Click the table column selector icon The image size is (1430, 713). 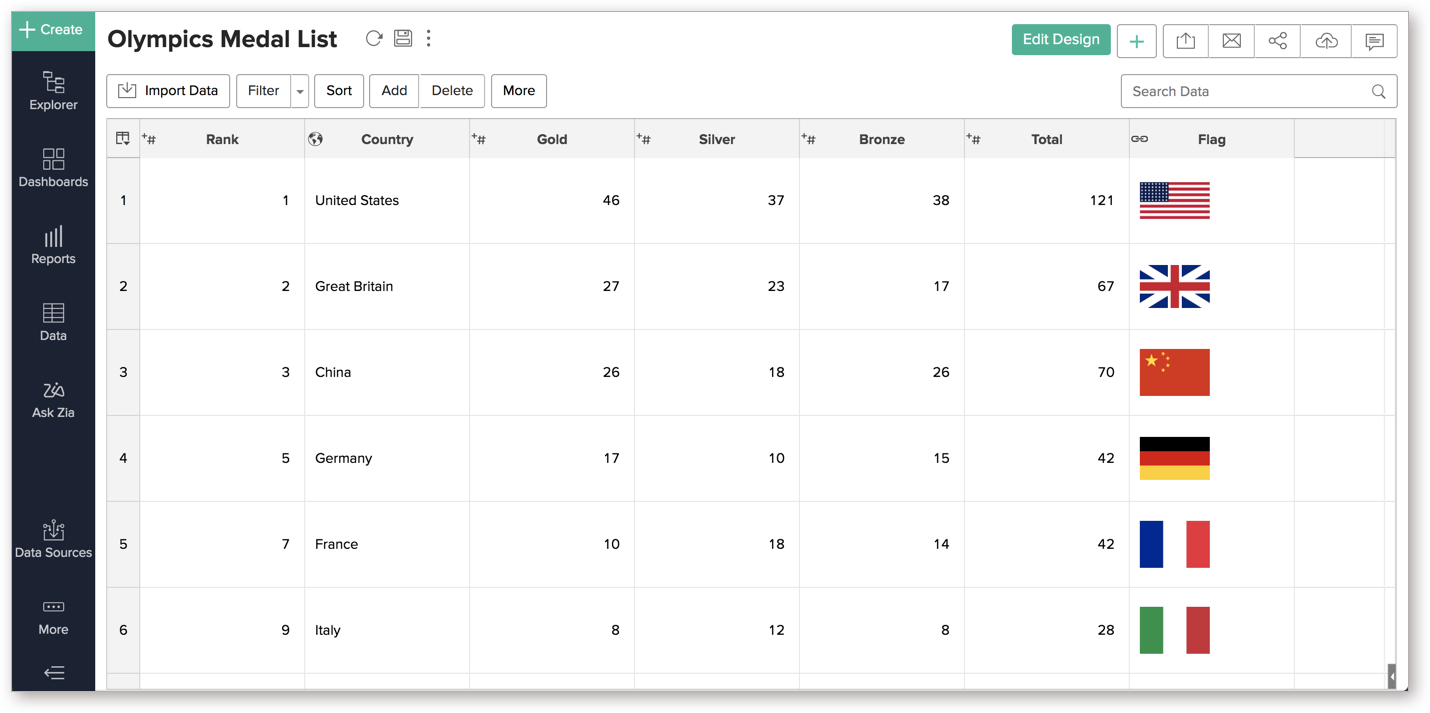click(x=123, y=139)
